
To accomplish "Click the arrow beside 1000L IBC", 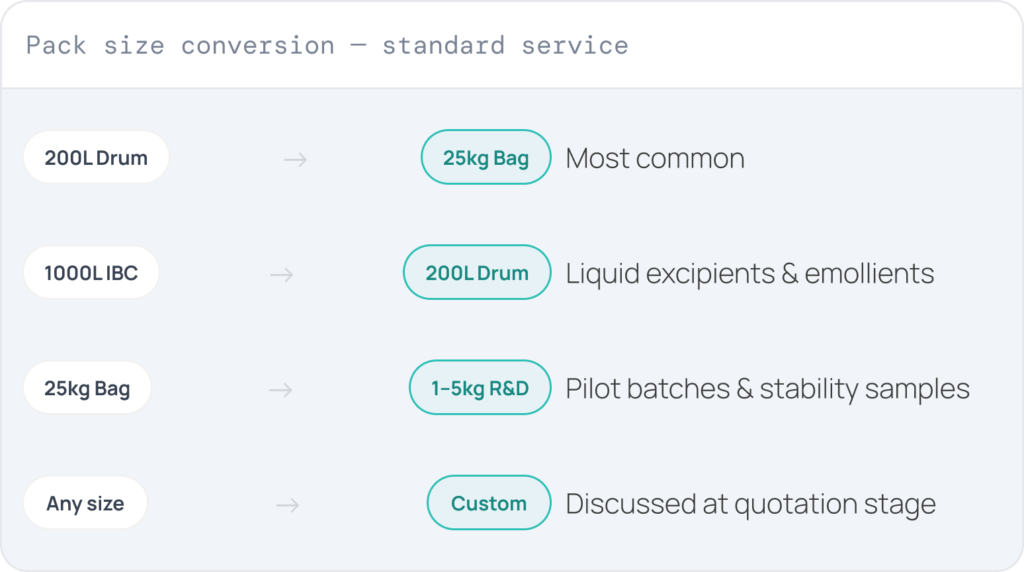I will click(x=281, y=275).
